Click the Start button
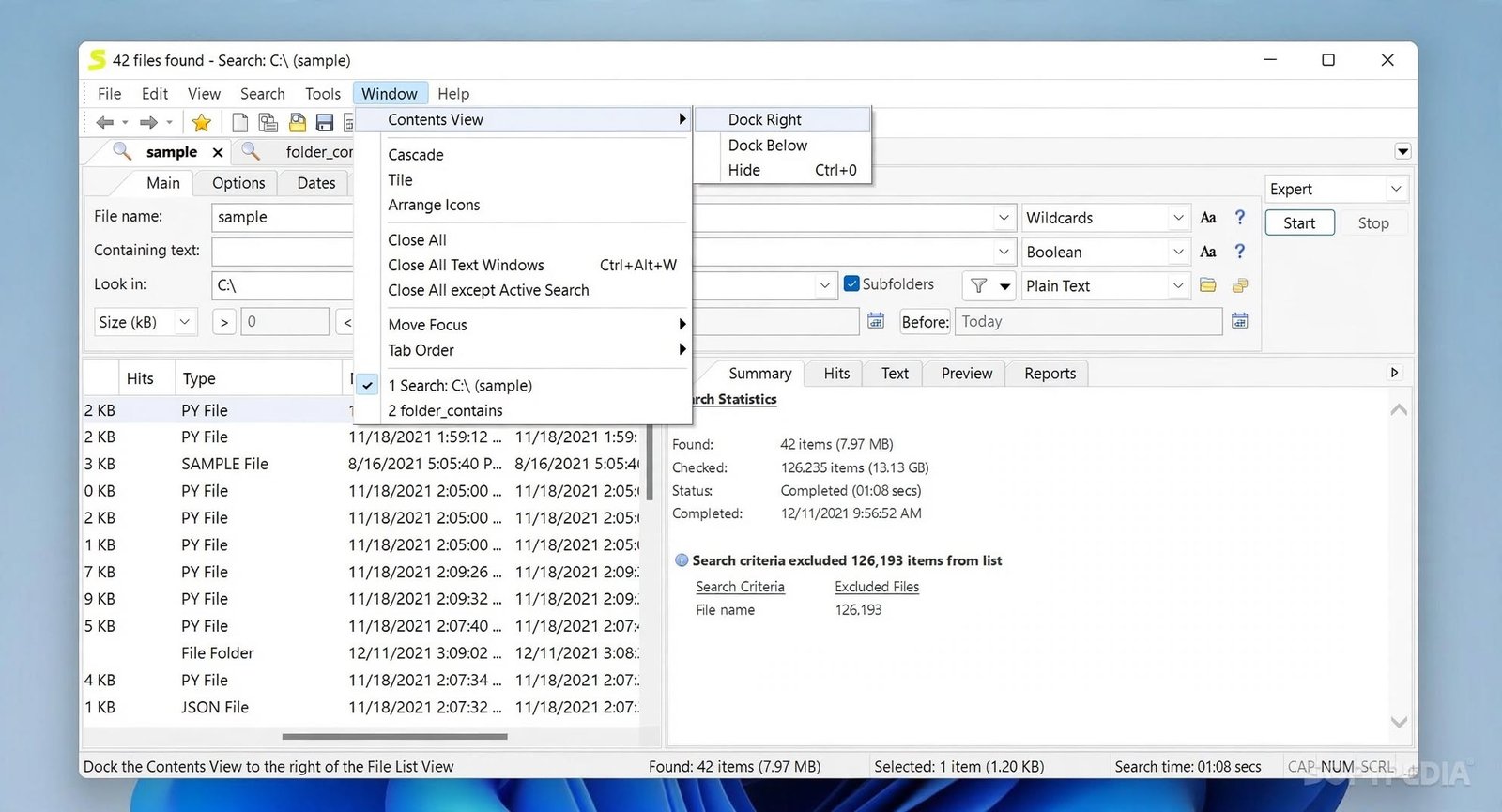The width and height of the screenshot is (1502, 812). [x=1299, y=223]
